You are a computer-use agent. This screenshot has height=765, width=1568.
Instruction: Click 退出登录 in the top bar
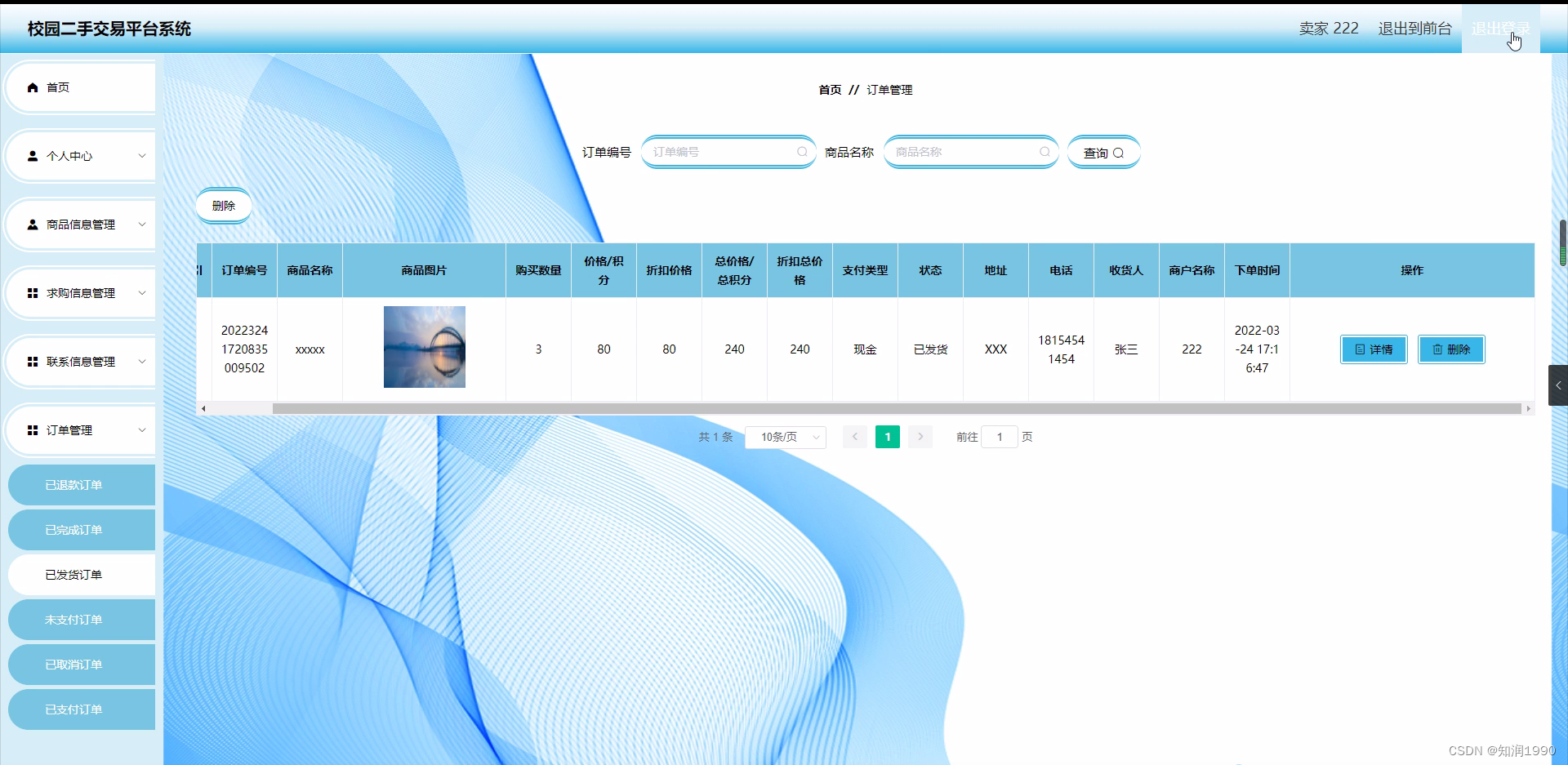[1502, 28]
